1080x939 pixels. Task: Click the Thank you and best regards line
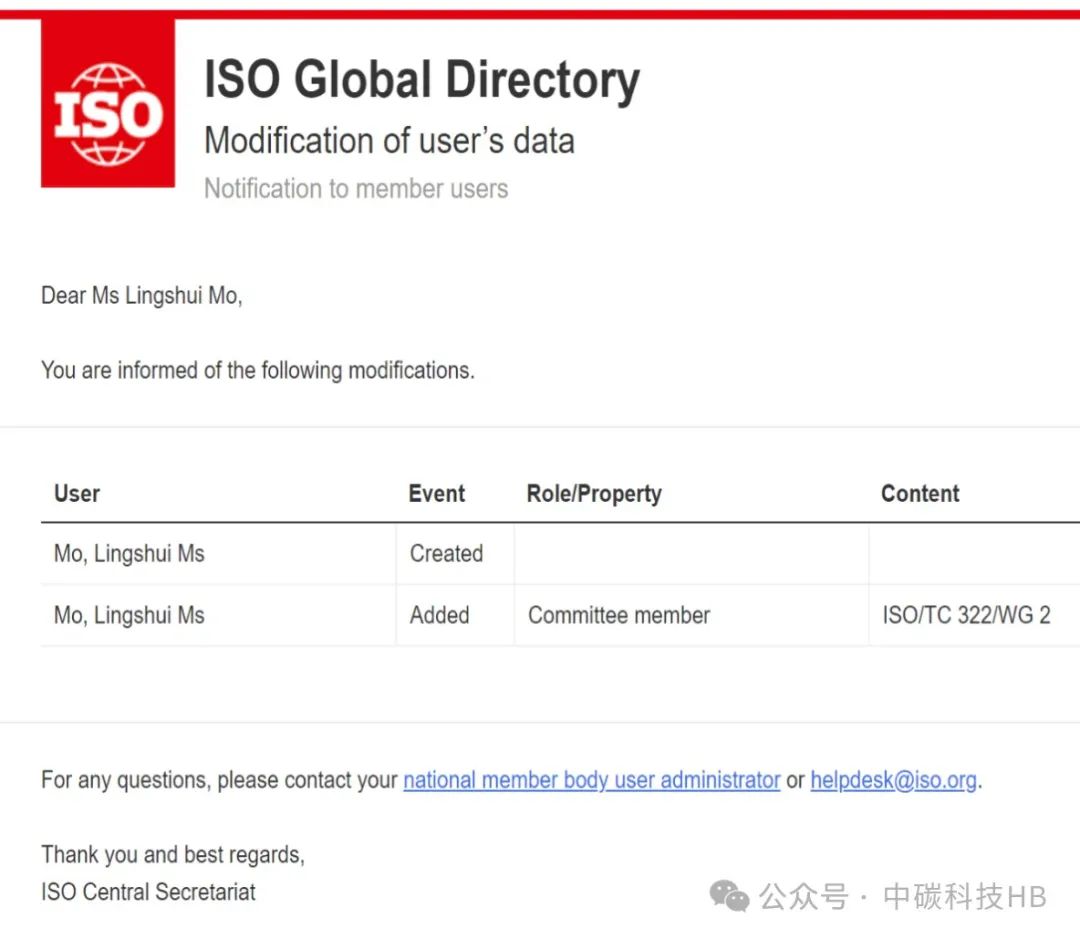173,855
